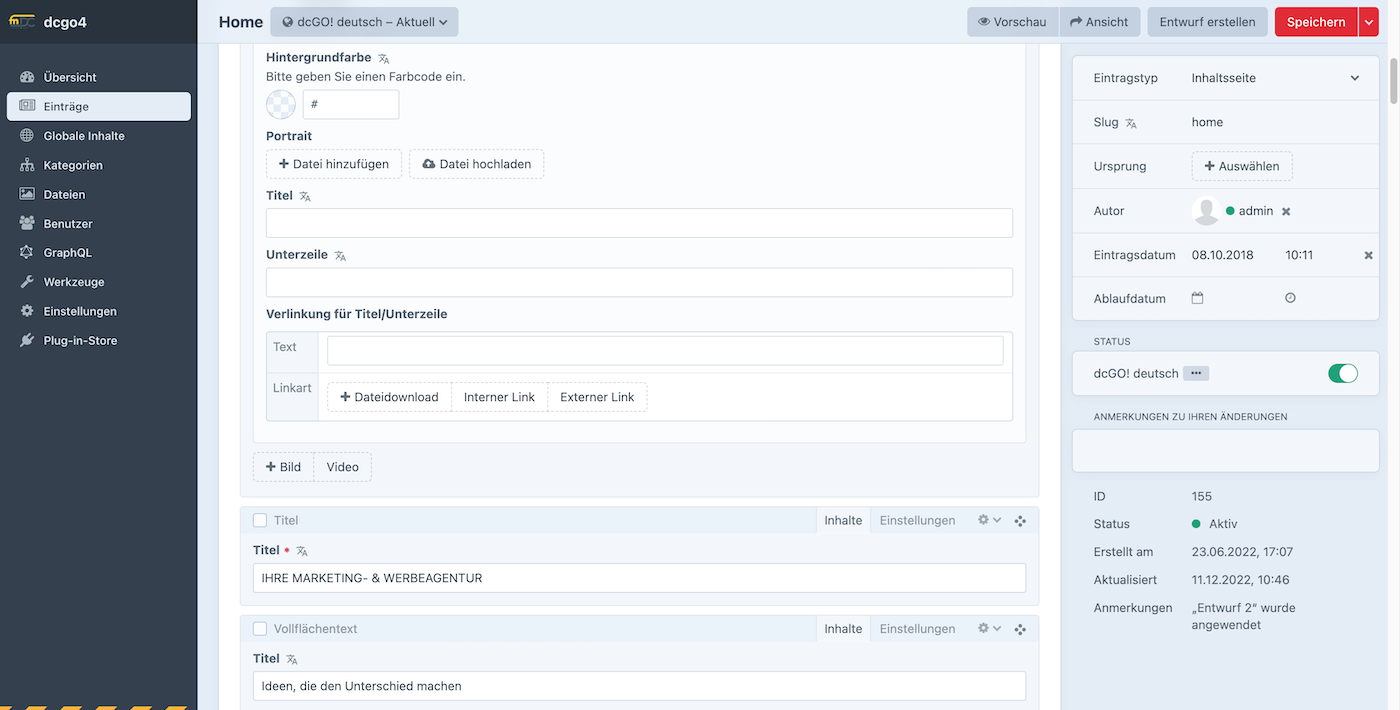Click translate icon next to Hintergrundfarbe

384,59
